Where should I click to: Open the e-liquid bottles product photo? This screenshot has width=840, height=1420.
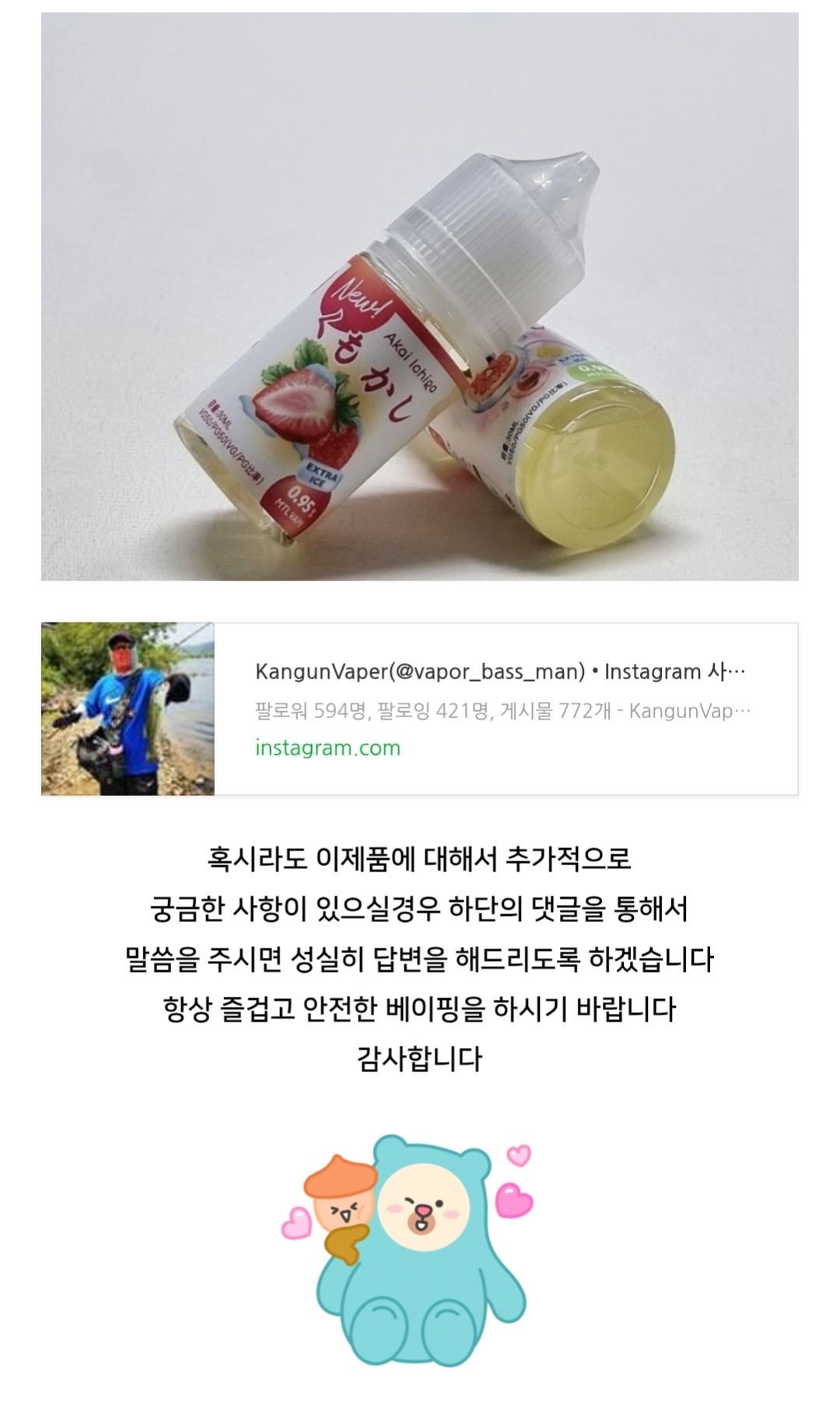(420, 296)
